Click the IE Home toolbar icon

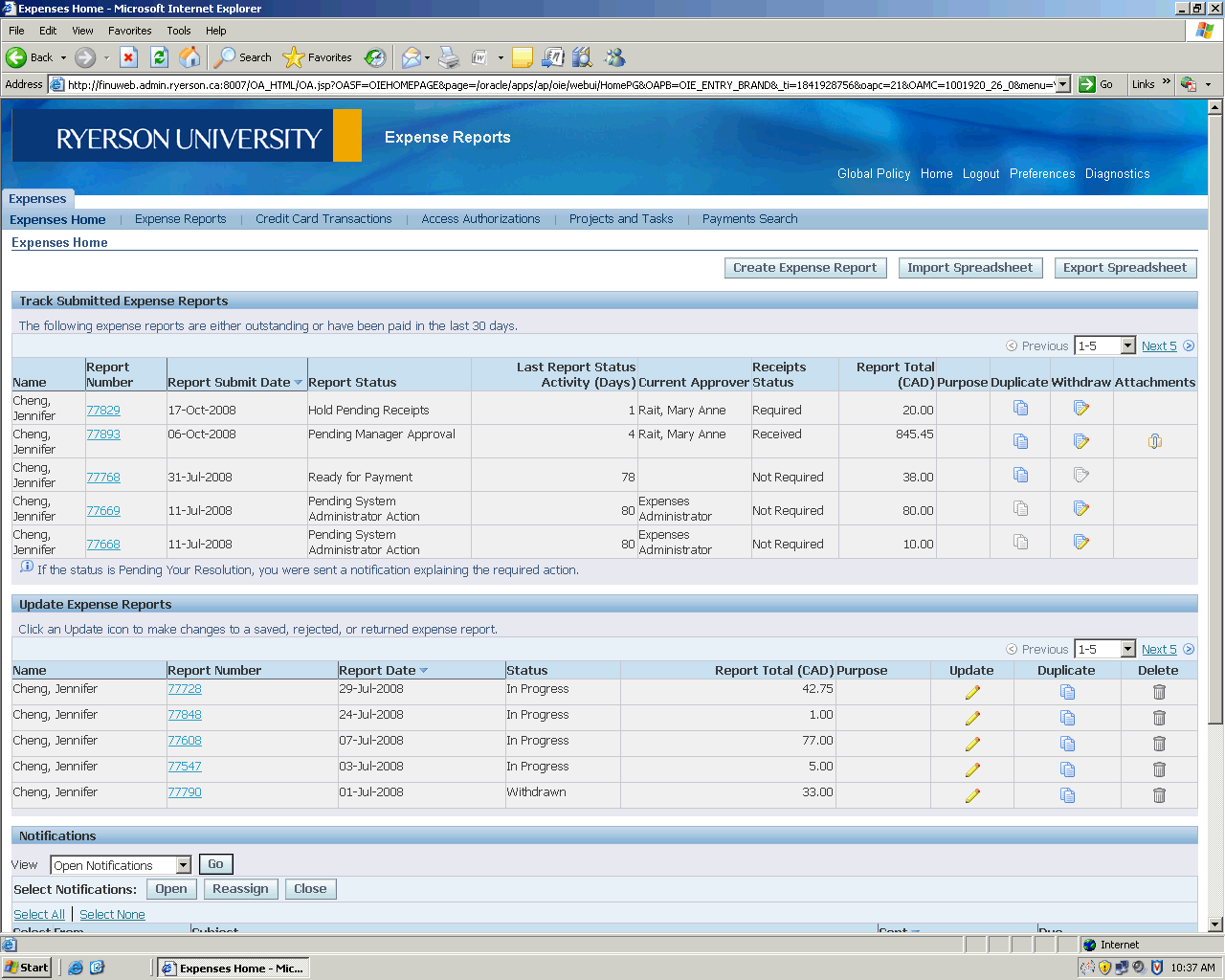pyautogui.click(x=190, y=57)
